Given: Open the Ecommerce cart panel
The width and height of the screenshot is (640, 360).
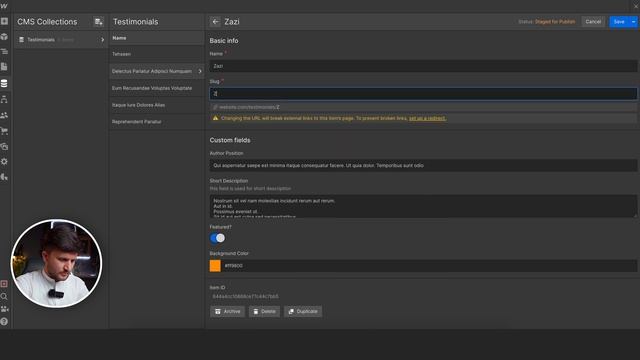Looking at the screenshot, I should (4, 131).
